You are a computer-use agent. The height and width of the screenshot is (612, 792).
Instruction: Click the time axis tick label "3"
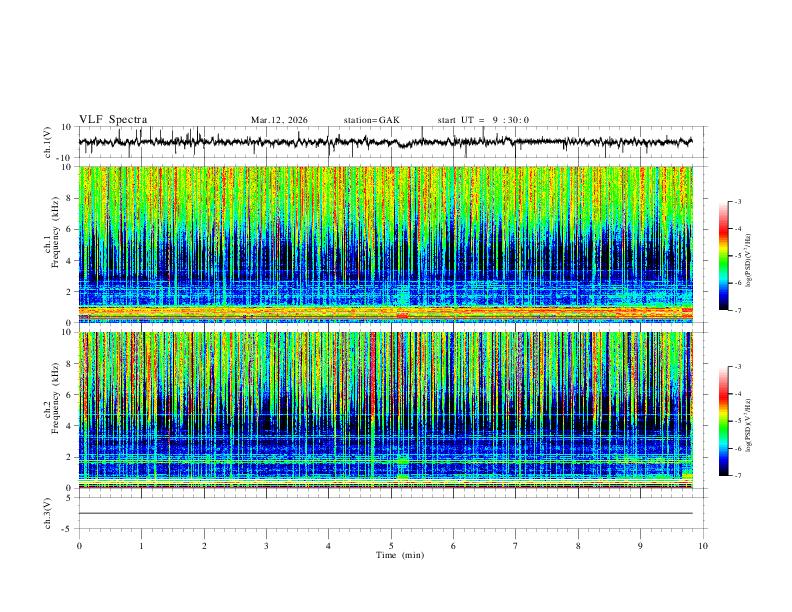coord(266,545)
